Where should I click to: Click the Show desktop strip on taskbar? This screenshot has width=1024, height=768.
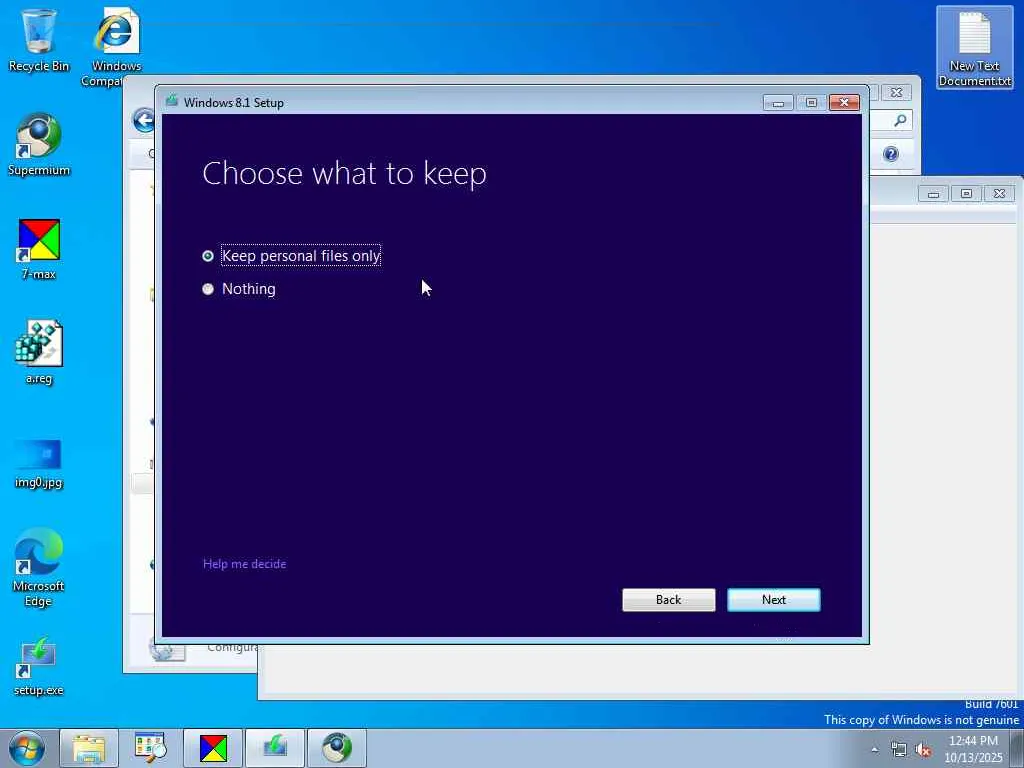pos(1017,748)
